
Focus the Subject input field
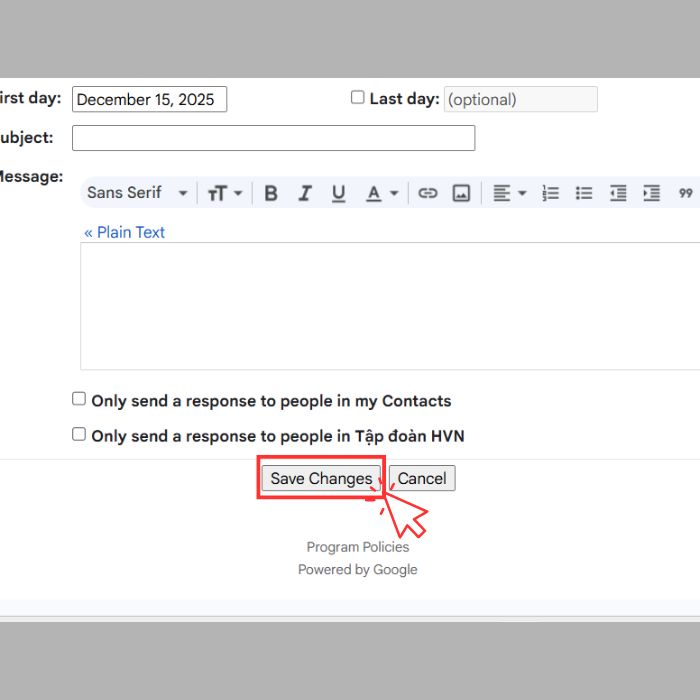[274, 138]
